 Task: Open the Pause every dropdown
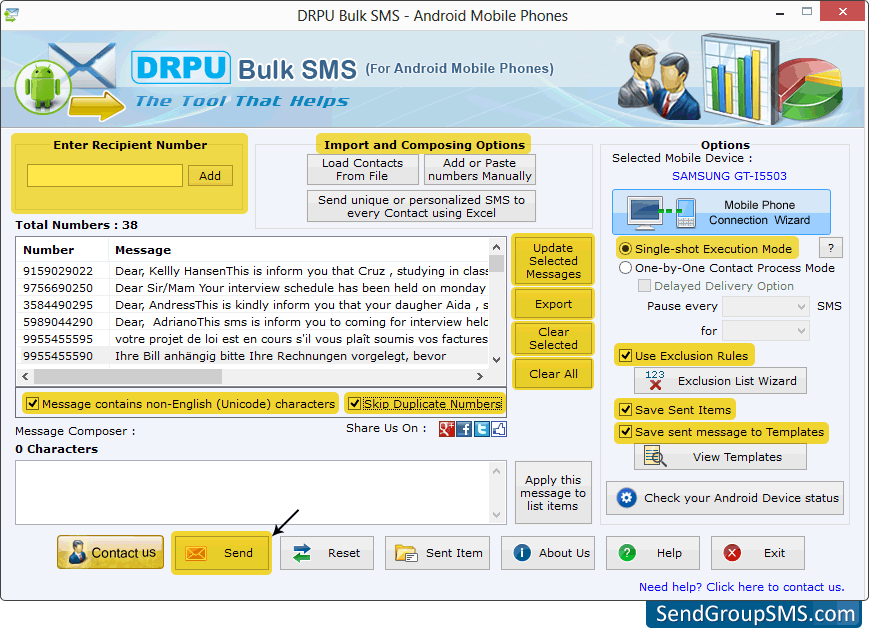click(765, 307)
